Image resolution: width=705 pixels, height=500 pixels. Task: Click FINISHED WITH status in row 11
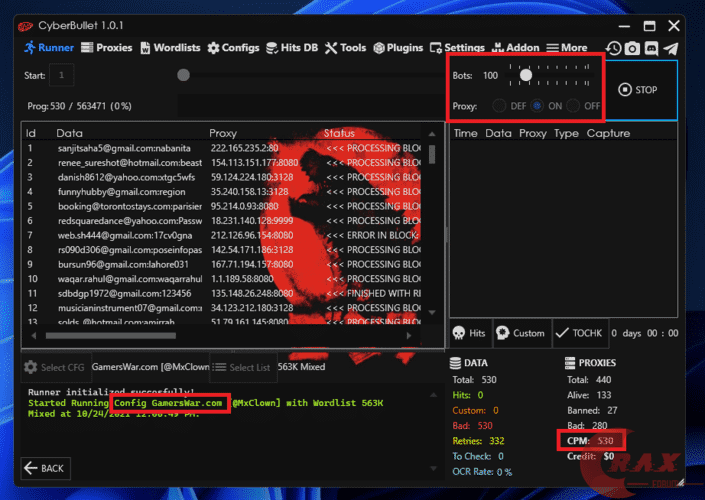pos(374,293)
